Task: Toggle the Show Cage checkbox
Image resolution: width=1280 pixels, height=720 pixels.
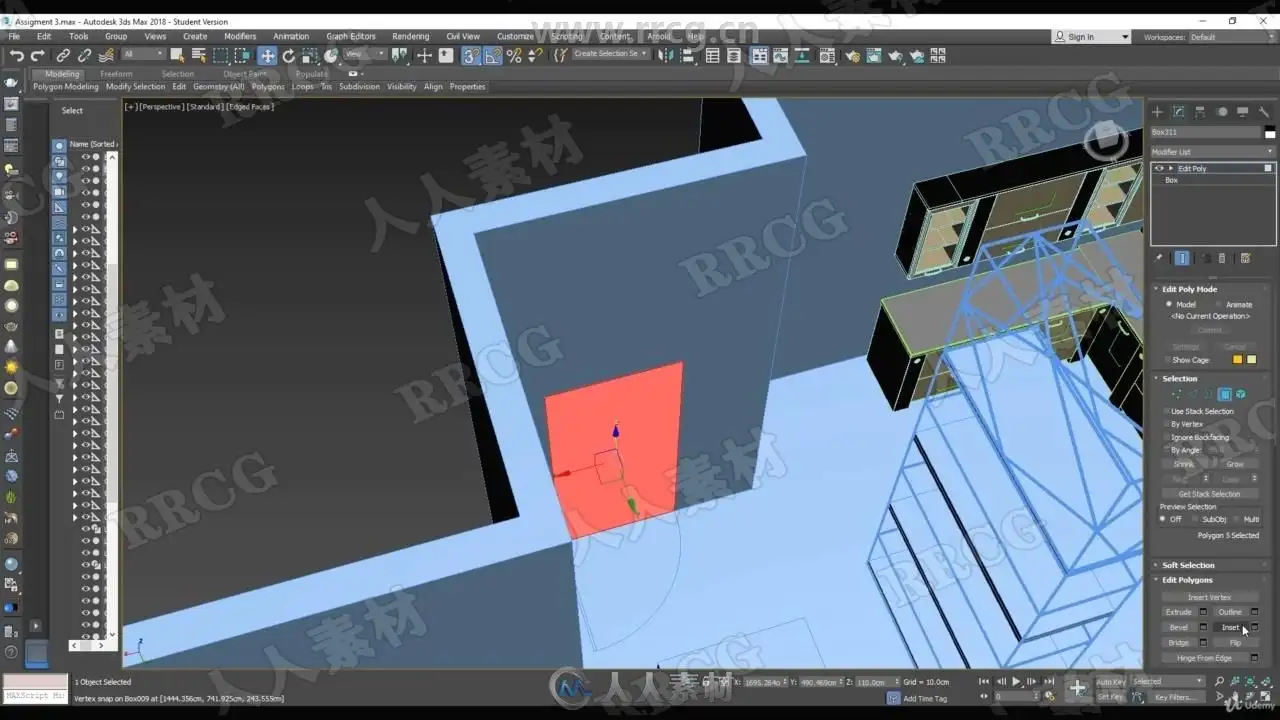Action: [1167, 360]
